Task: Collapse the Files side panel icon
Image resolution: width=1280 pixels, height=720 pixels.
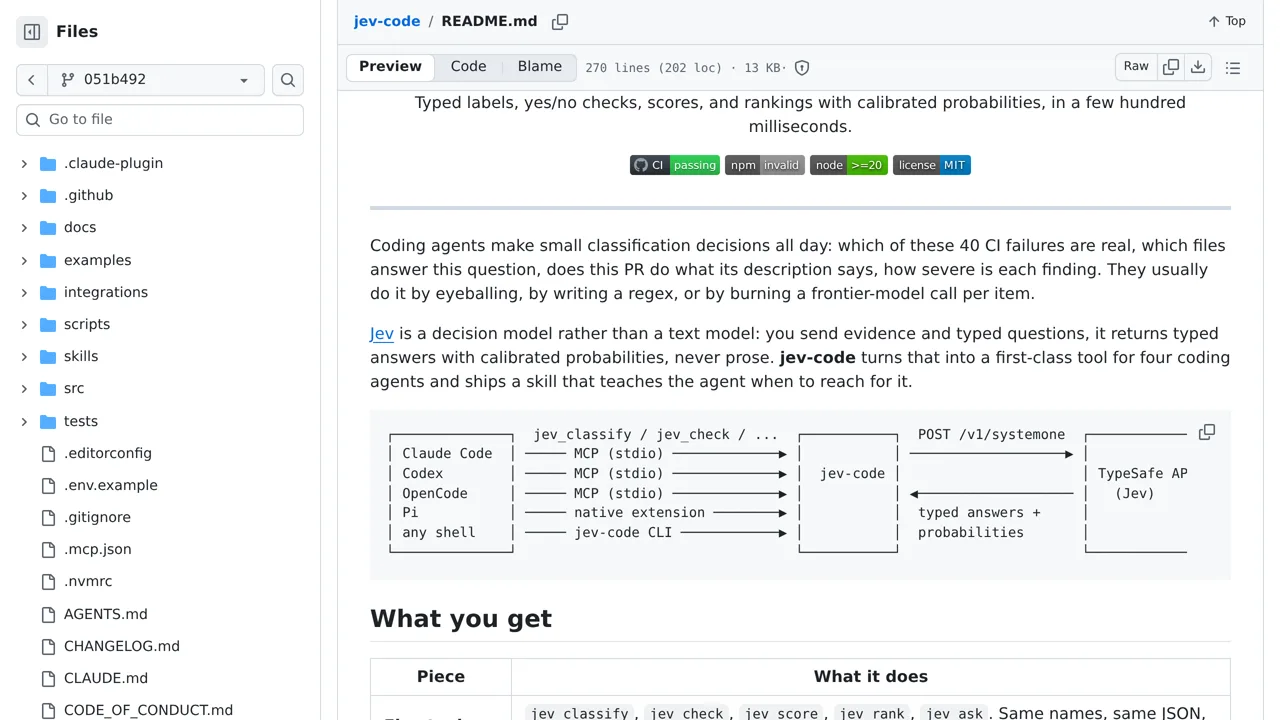Action: click(x=32, y=32)
